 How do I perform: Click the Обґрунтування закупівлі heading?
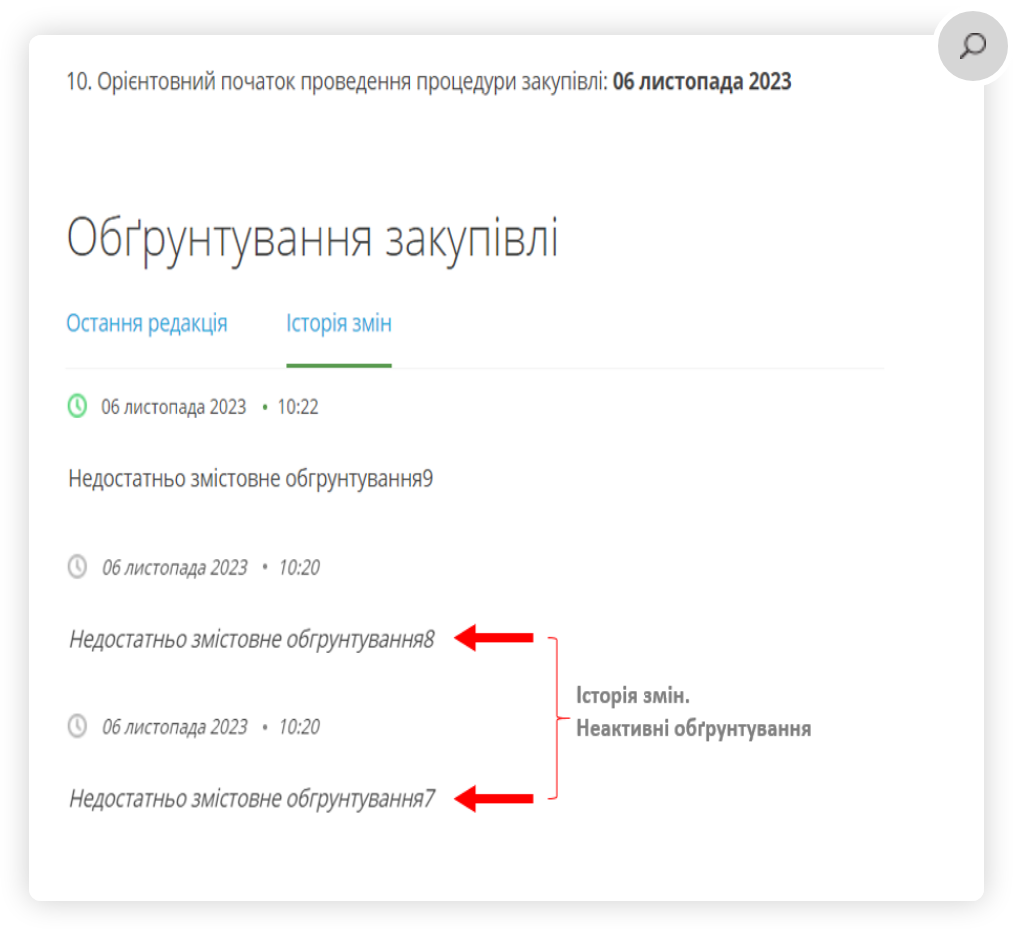312,240
